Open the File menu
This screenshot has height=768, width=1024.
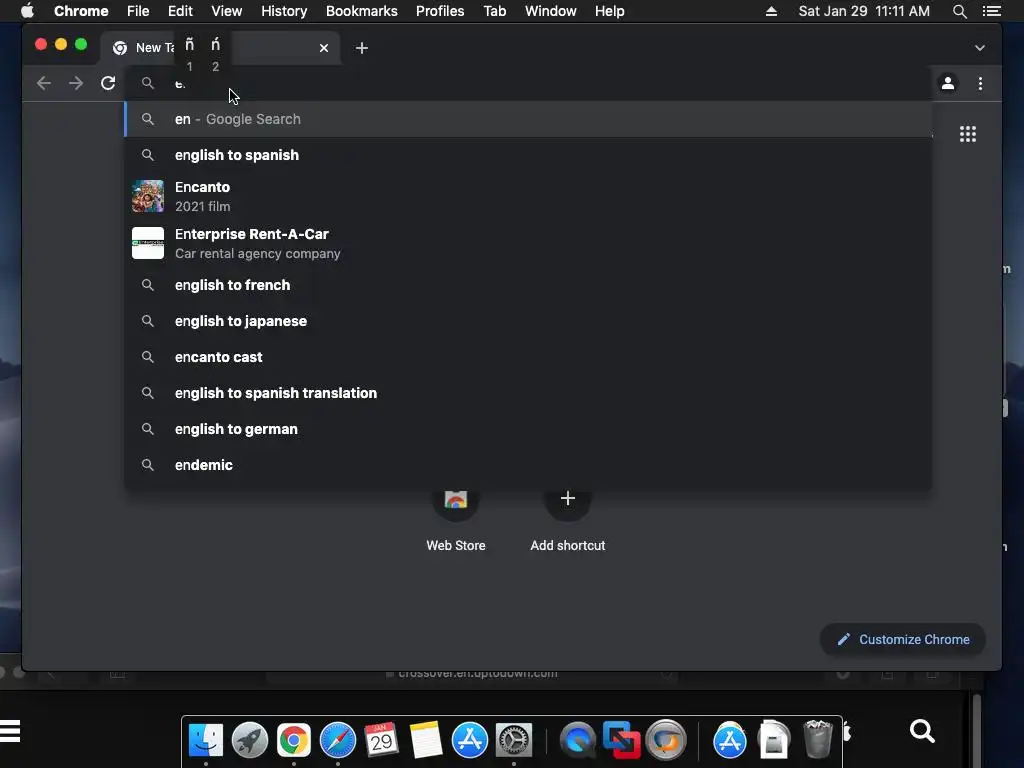[x=138, y=11]
